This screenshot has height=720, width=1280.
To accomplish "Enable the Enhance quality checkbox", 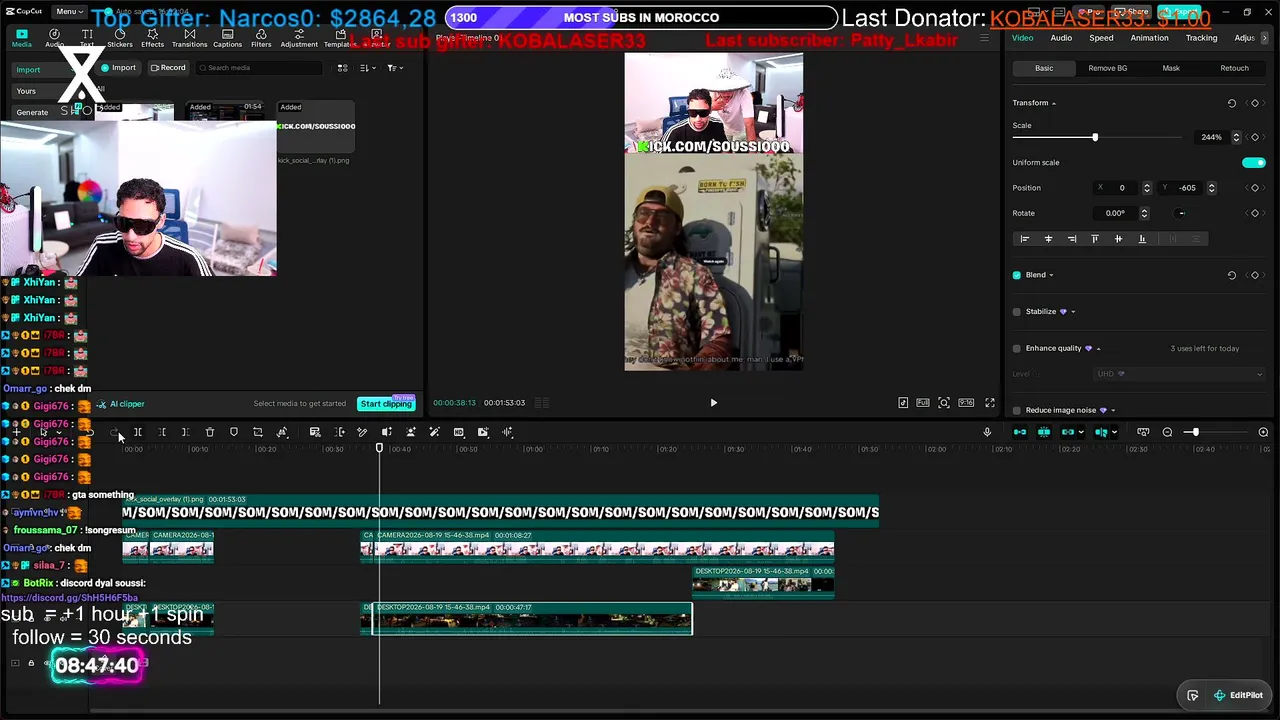I will pos(1017,348).
